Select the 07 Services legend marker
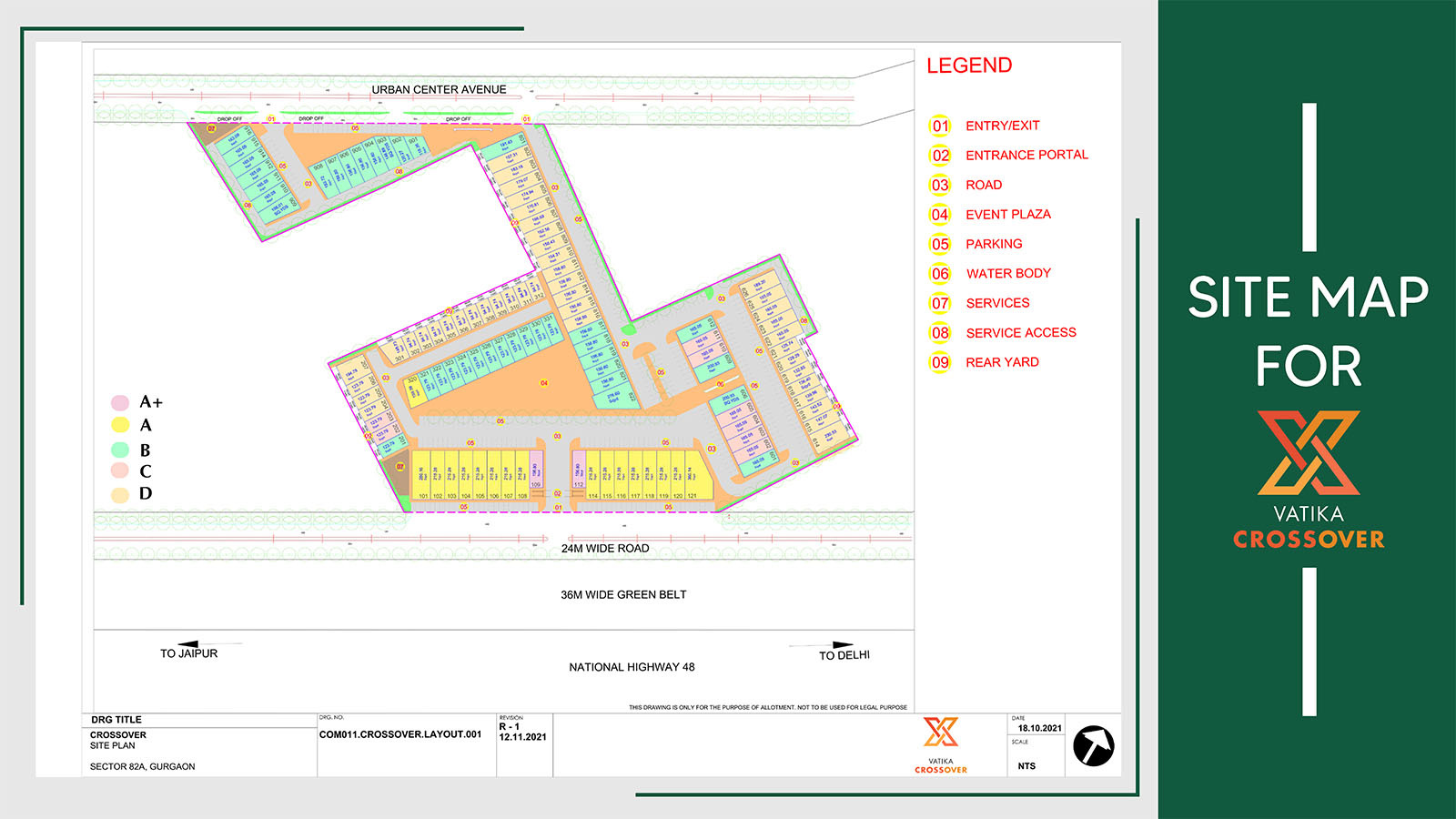 tap(939, 302)
